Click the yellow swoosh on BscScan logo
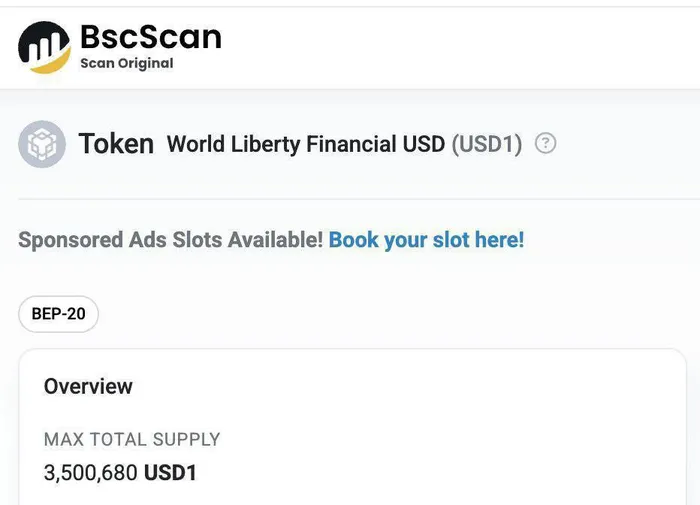700x505 pixels. 51,63
